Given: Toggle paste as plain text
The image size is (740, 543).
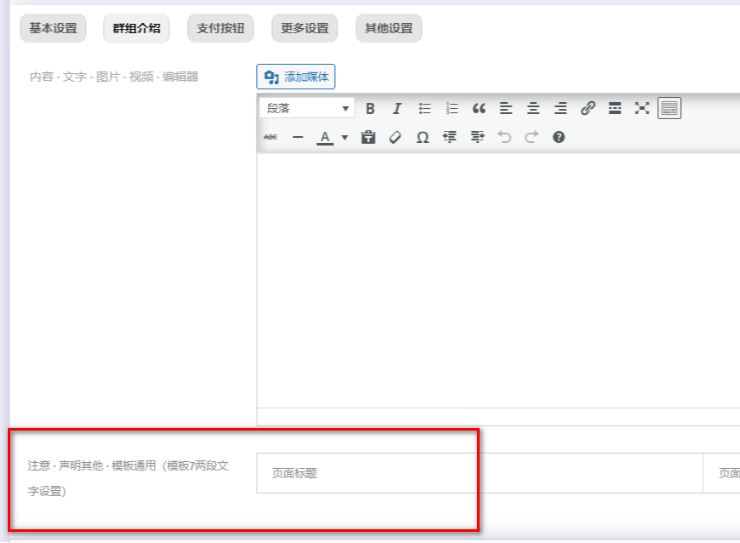Looking at the screenshot, I should (x=368, y=137).
